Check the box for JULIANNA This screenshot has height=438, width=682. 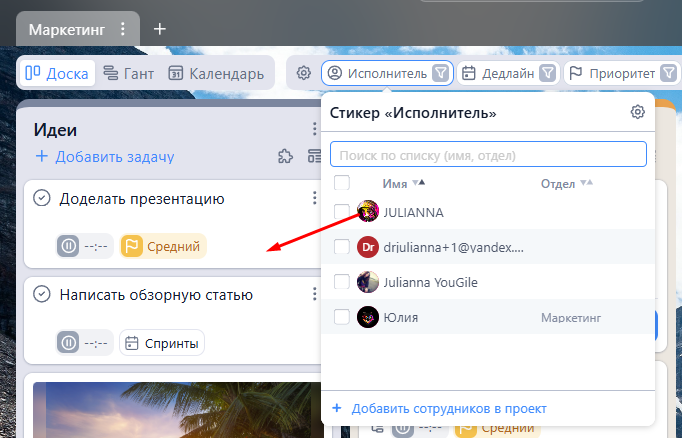(x=342, y=212)
